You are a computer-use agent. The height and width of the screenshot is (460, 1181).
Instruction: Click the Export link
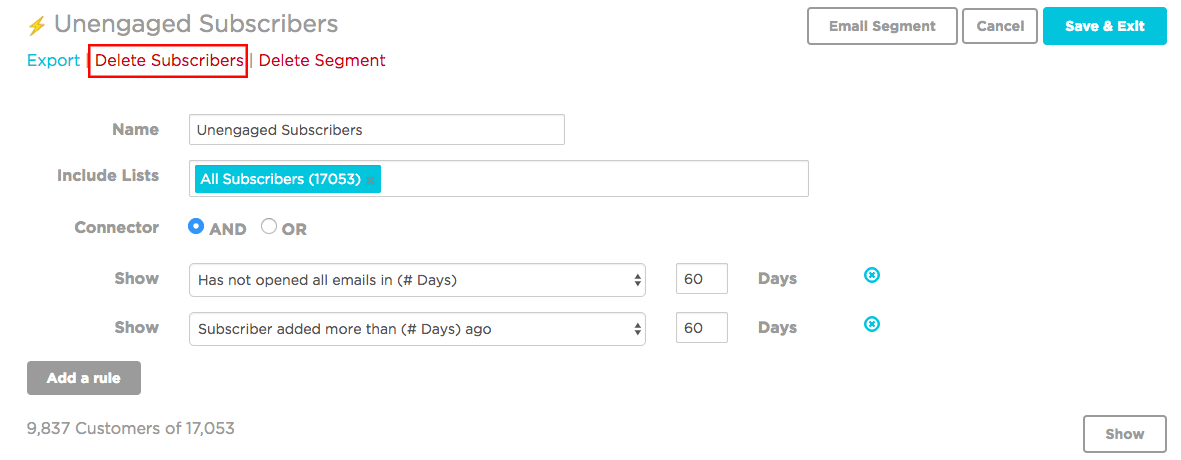click(x=53, y=60)
